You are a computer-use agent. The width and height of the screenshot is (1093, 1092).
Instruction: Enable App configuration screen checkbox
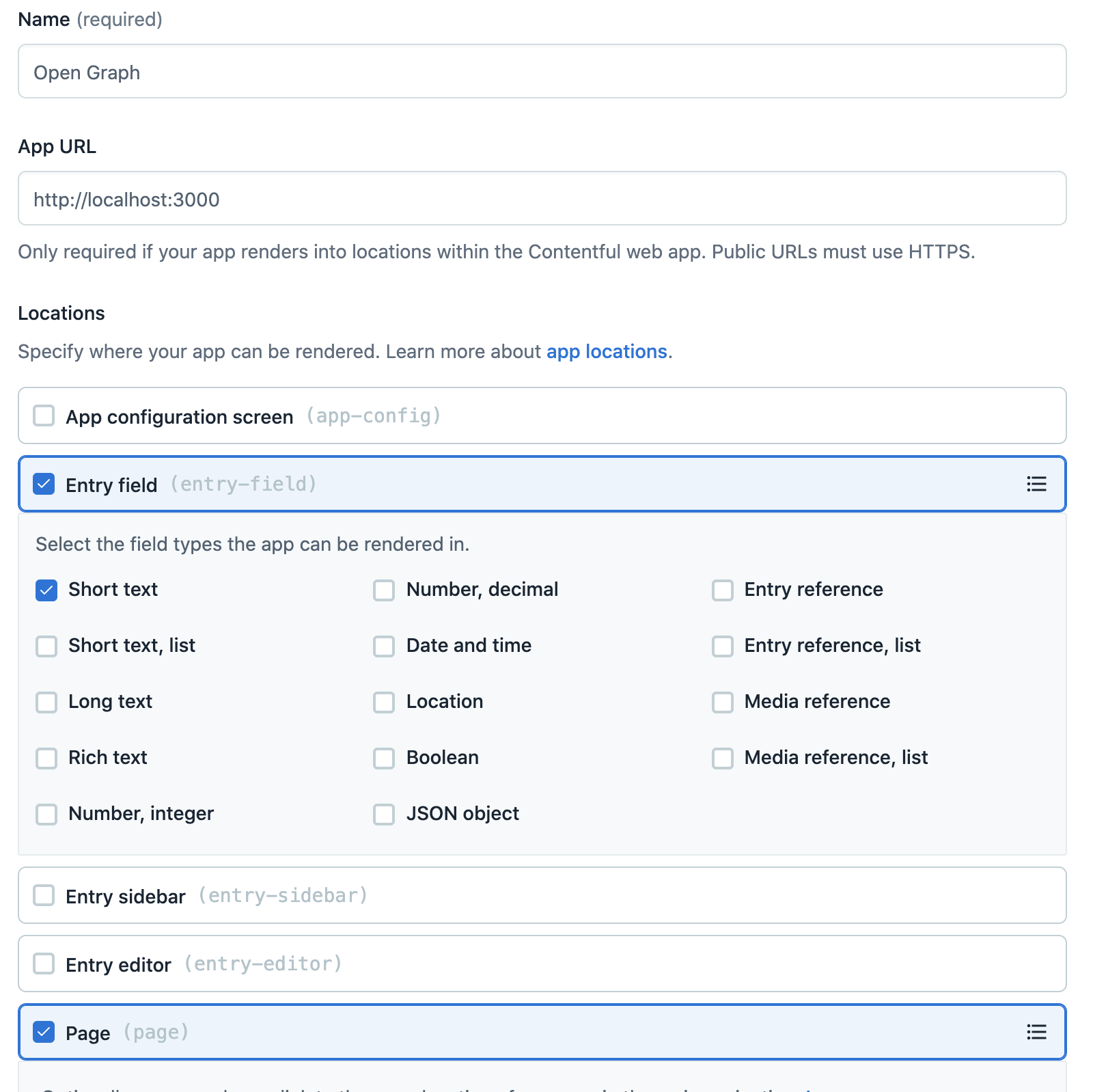[44, 416]
